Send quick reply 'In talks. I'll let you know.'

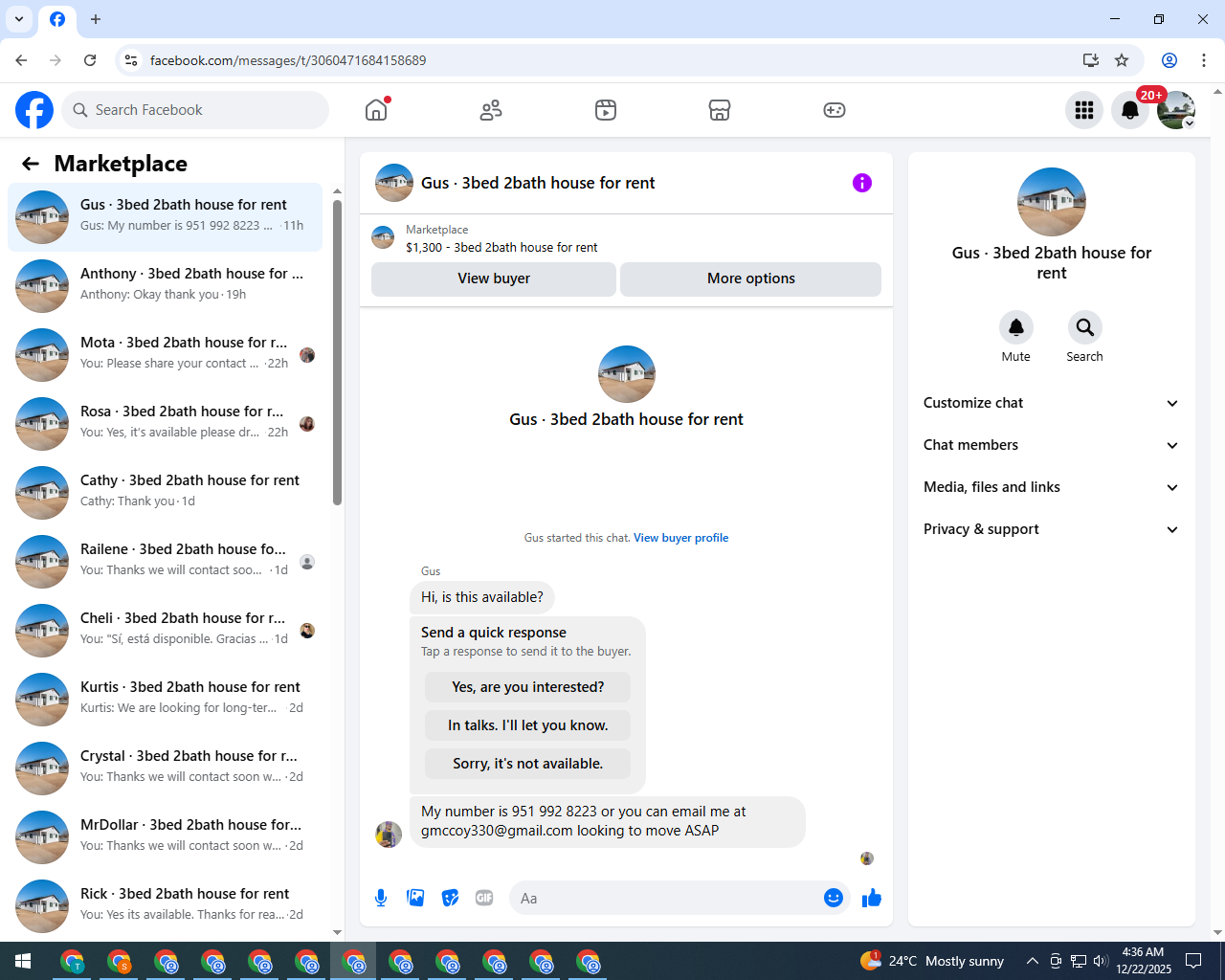point(528,725)
